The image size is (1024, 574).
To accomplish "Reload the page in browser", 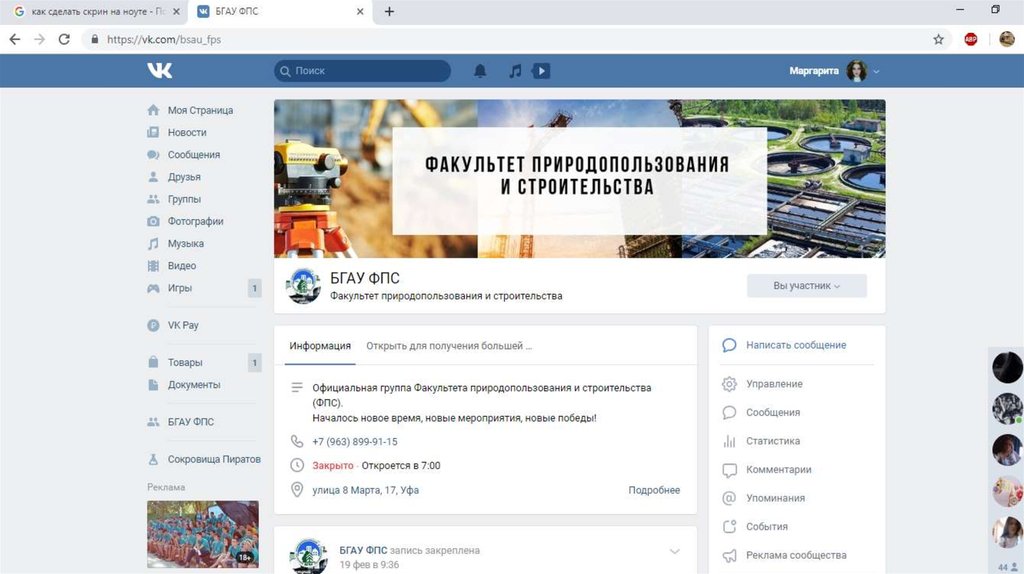I will pos(64,40).
